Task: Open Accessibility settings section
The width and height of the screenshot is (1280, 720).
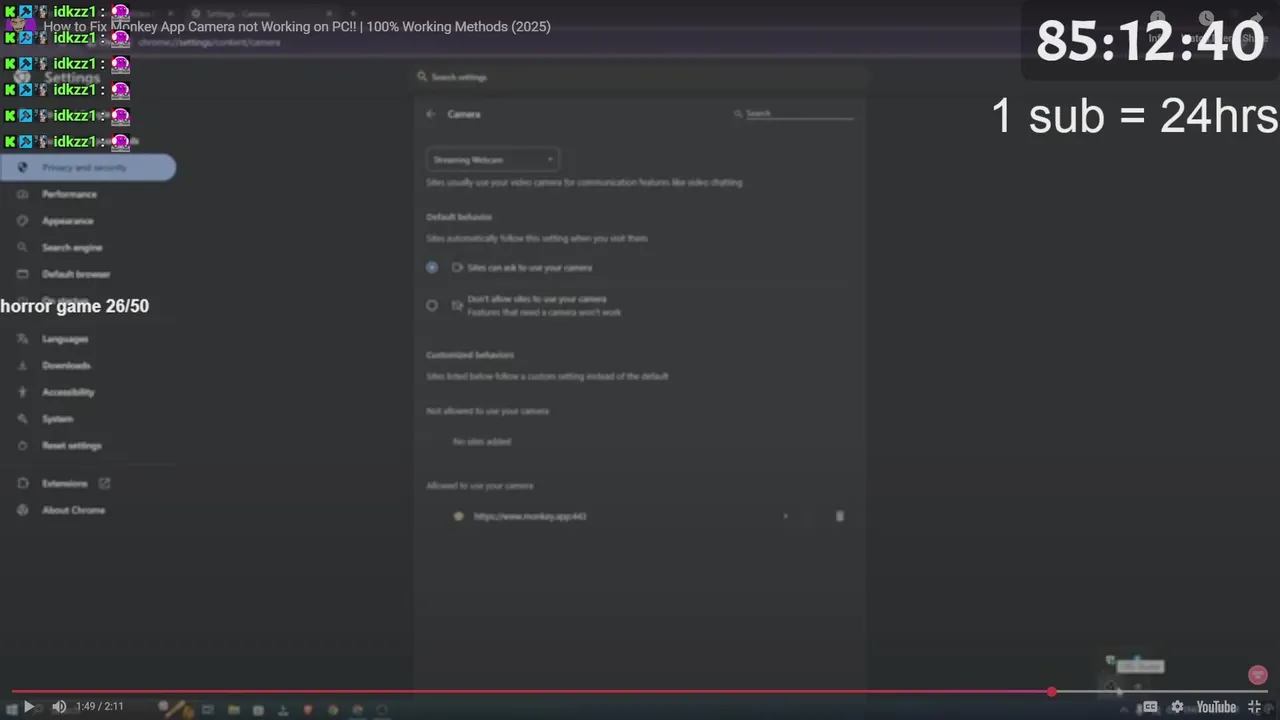Action: coord(68,393)
